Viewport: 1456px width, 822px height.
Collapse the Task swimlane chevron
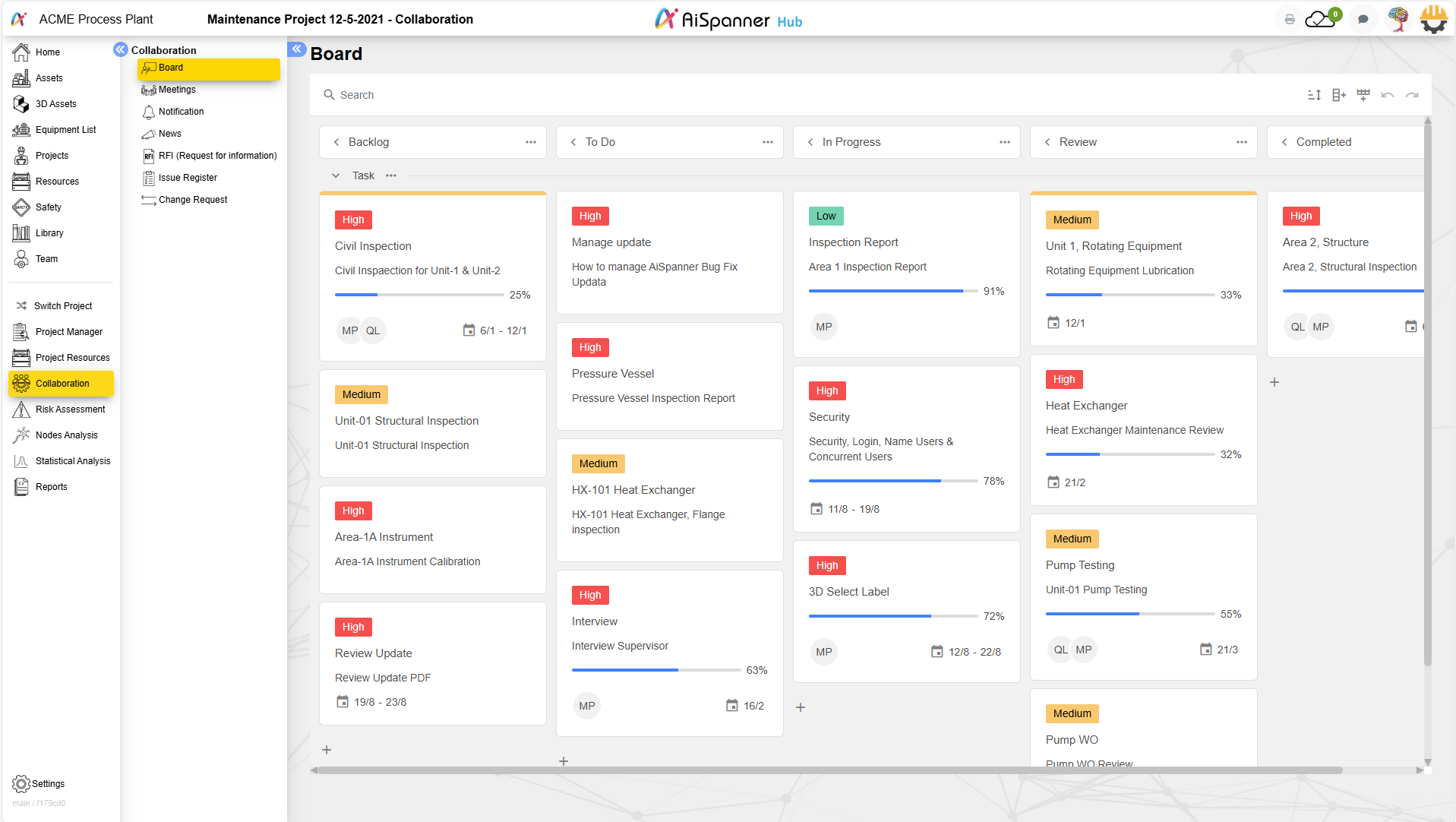pos(336,175)
